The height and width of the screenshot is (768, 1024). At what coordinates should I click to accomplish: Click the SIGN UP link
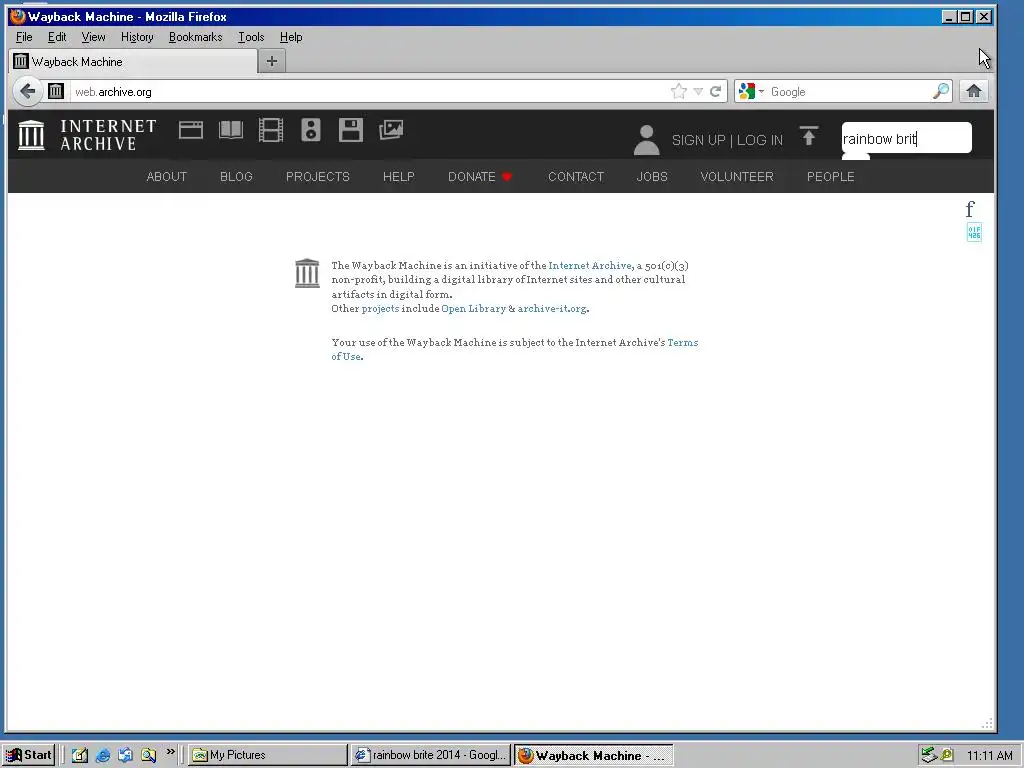point(698,140)
